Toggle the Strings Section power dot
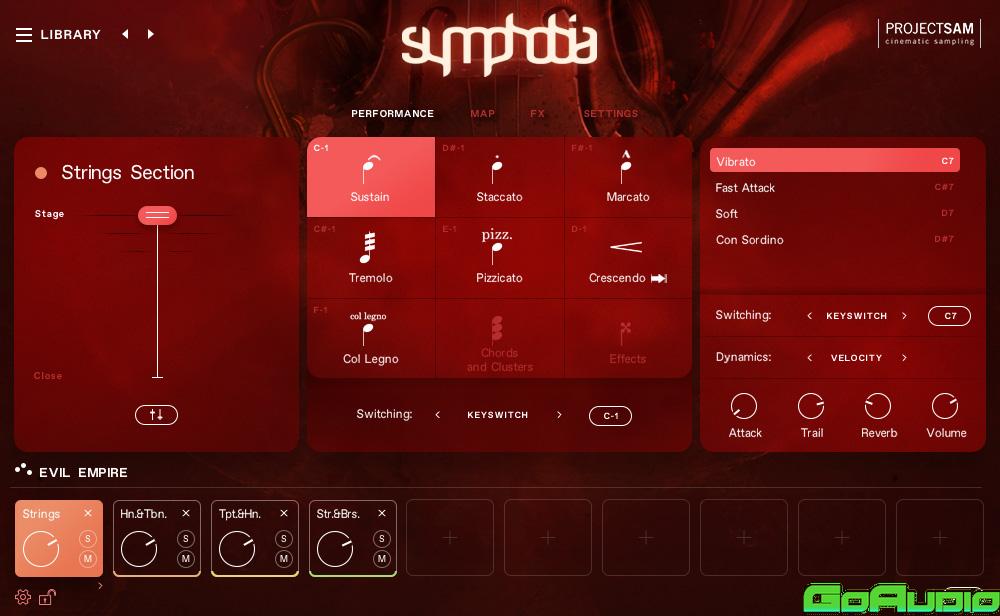The image size is (1000, 616). coord(41,173)
